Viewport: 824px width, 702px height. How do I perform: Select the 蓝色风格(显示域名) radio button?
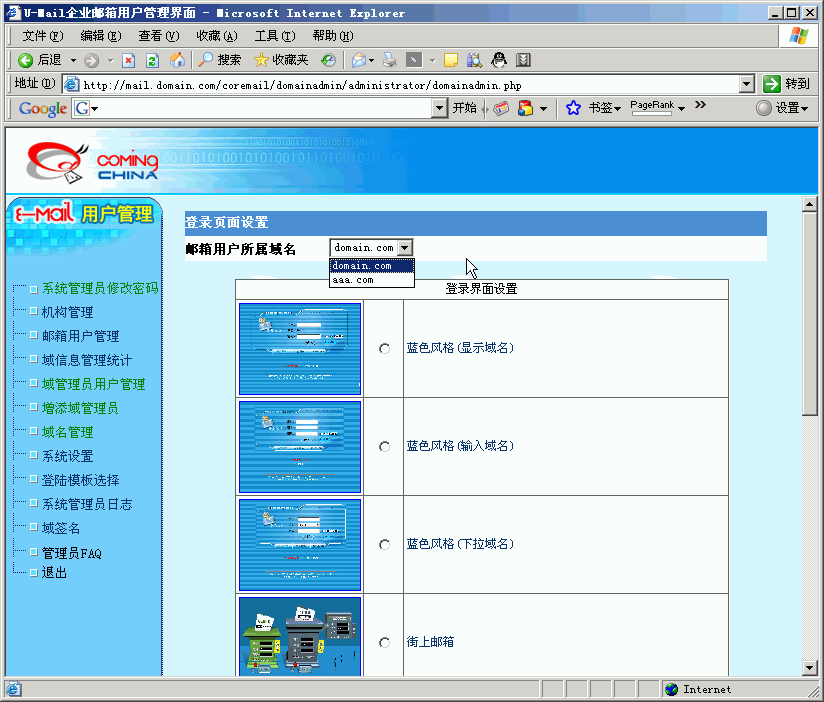coord(385,349)
